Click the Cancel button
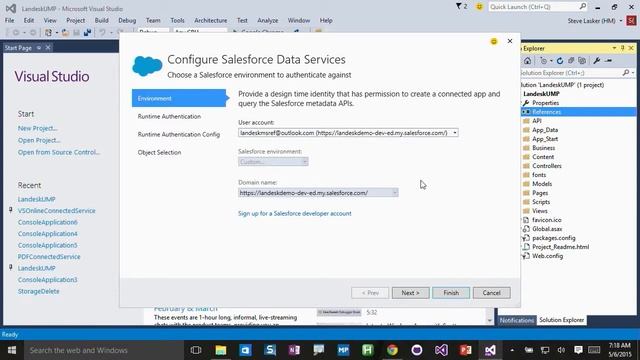 [491, 293]
